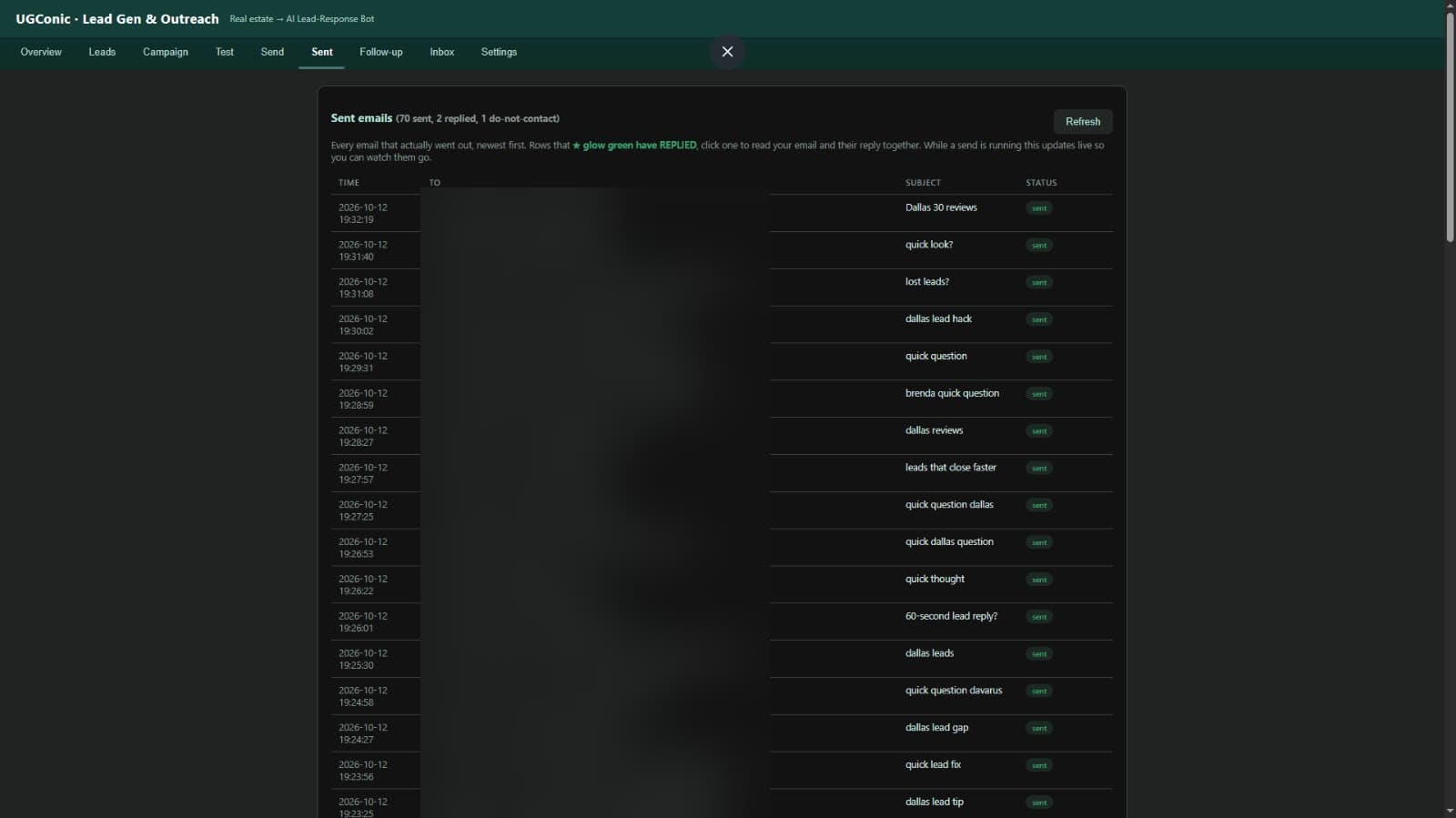Screen dimensions: 1456x818
Task: Click the SUBJECT column header
Action: pyautogui.click(x=923, y=183)
